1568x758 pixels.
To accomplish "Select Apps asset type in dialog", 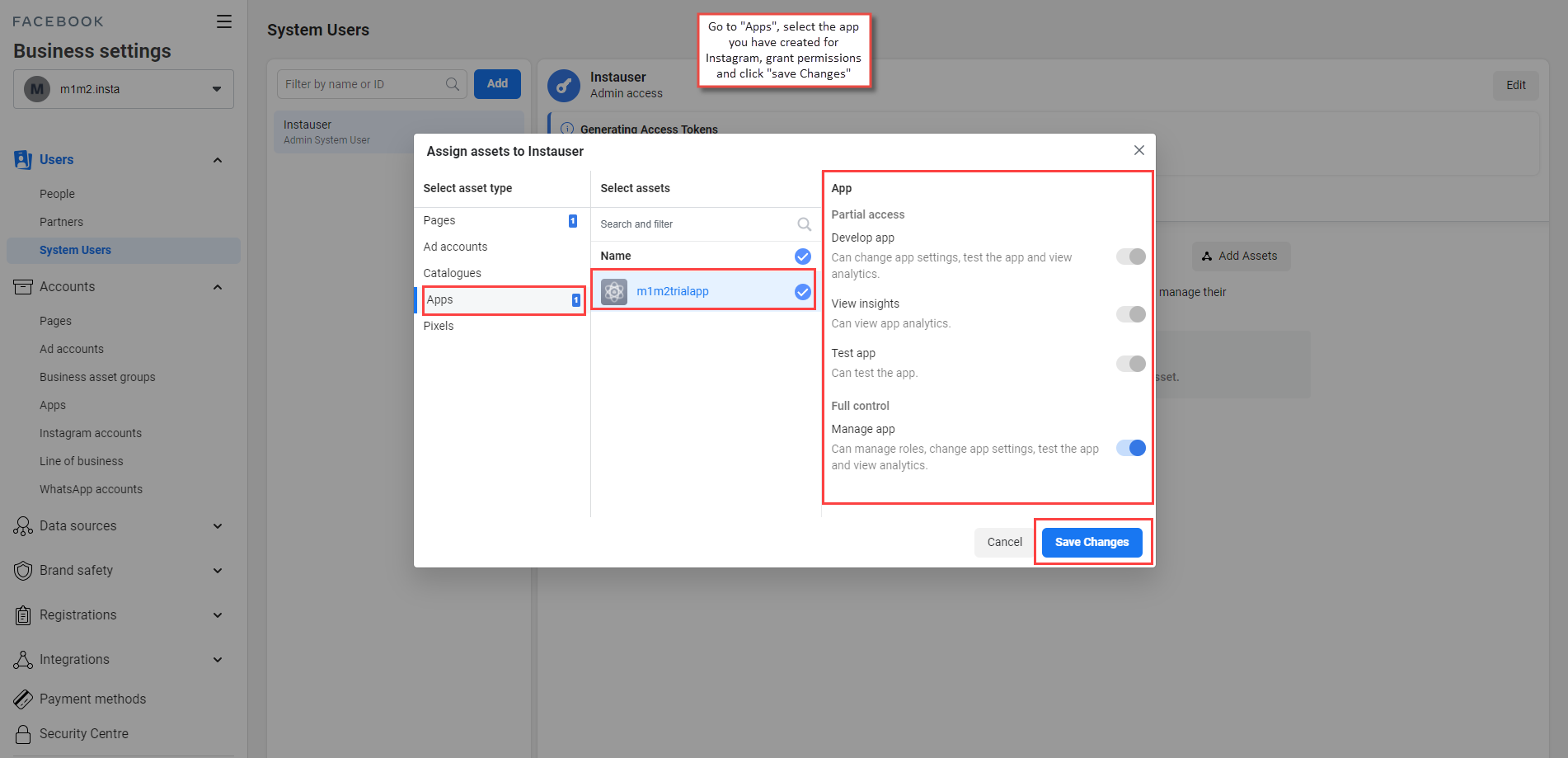I will point(503,299).
